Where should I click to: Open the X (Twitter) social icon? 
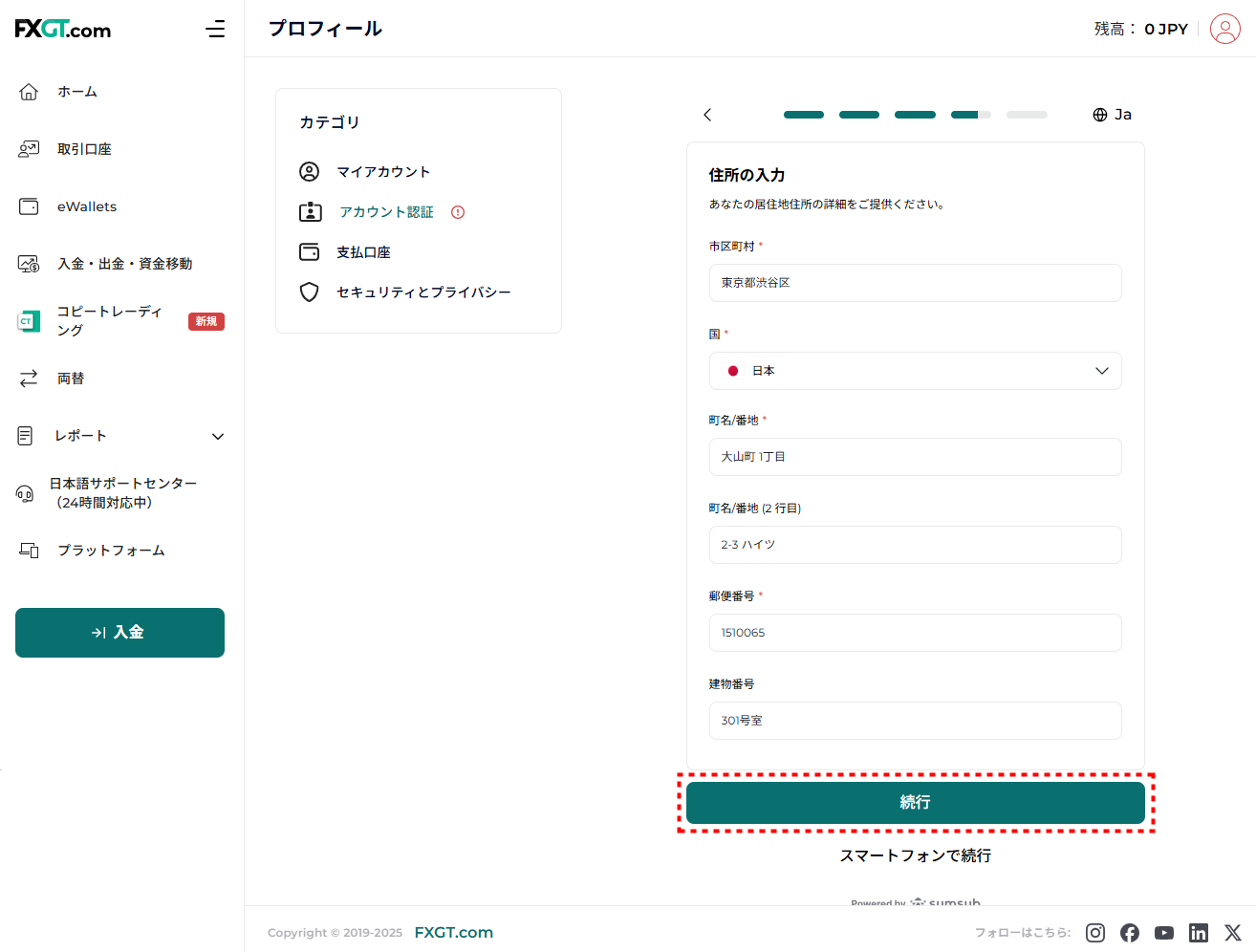pos(1233,933)
